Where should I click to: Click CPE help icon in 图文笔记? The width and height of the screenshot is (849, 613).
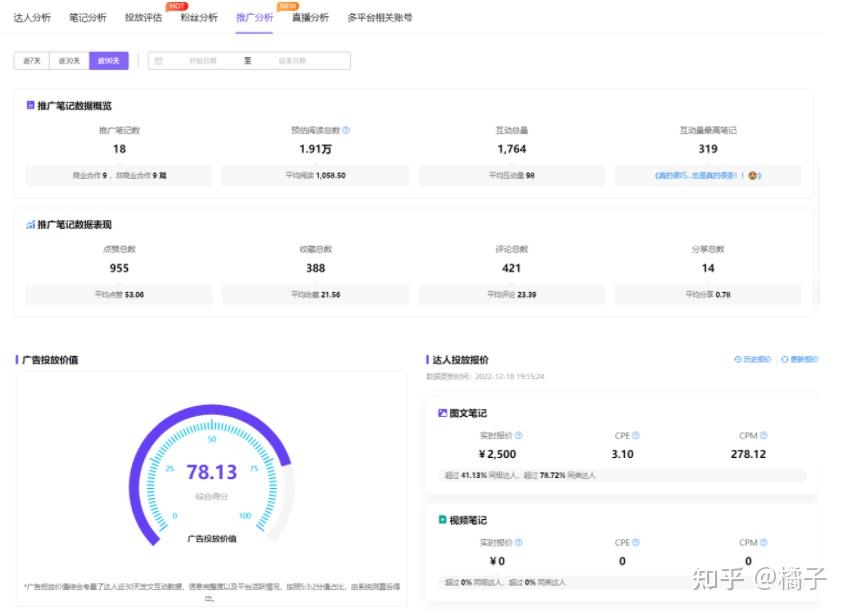click(636, 435)
